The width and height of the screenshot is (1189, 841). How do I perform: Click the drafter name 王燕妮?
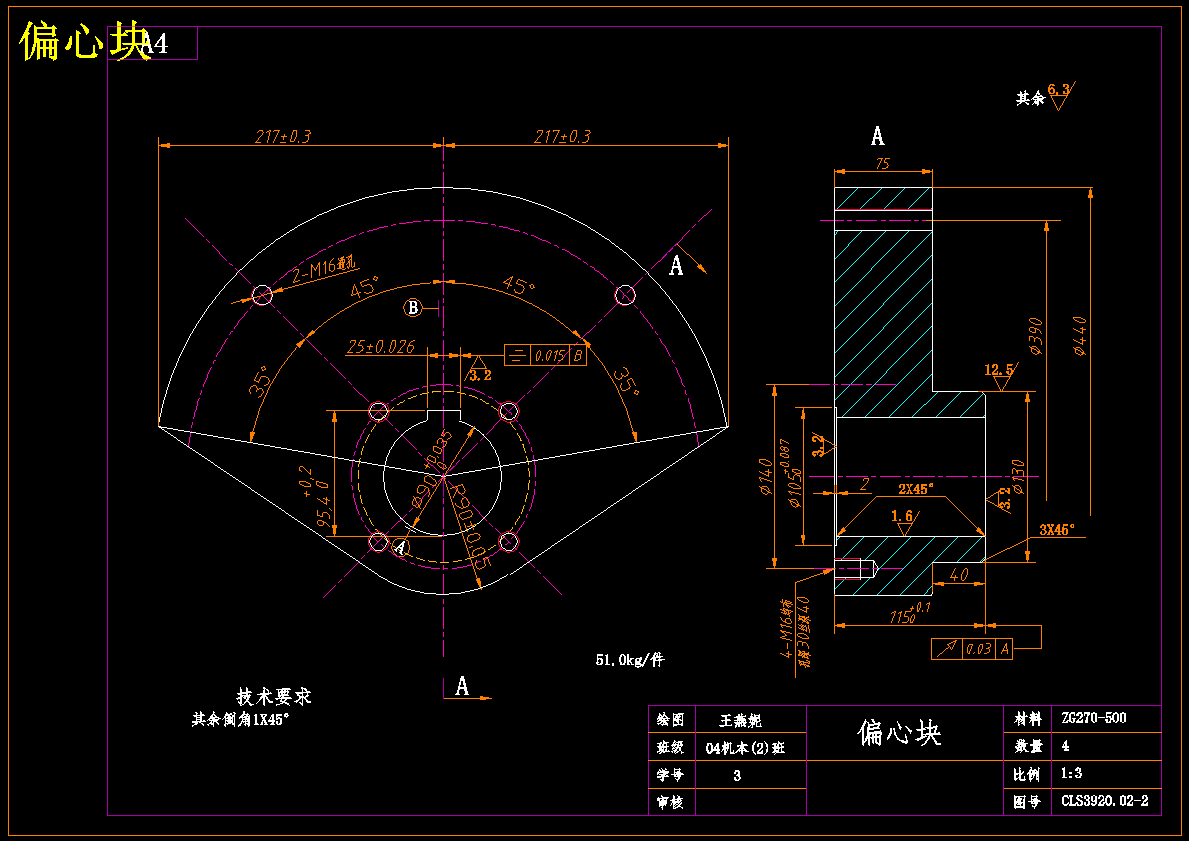(x=740, y=720)
